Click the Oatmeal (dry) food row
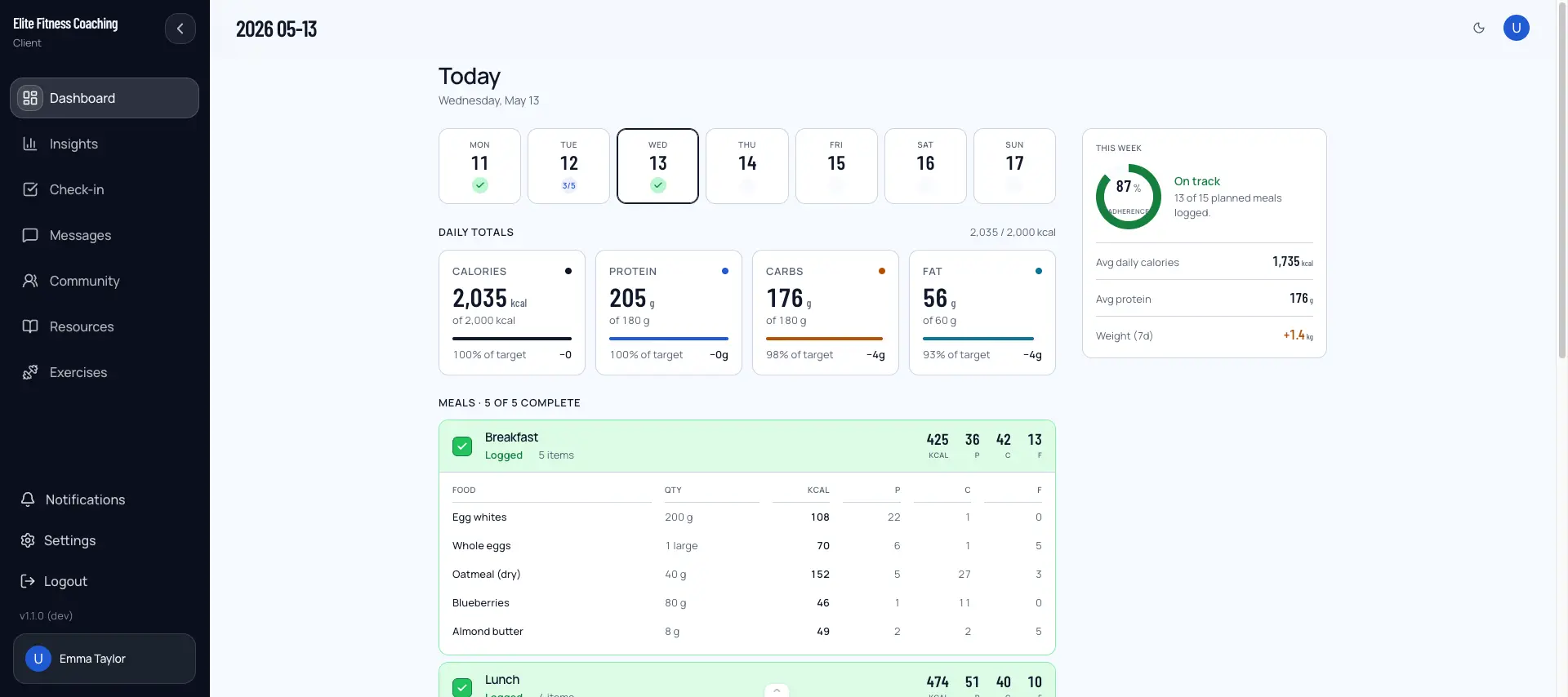Viewport: 1568px width, 697px height. (x=747, y=575)
